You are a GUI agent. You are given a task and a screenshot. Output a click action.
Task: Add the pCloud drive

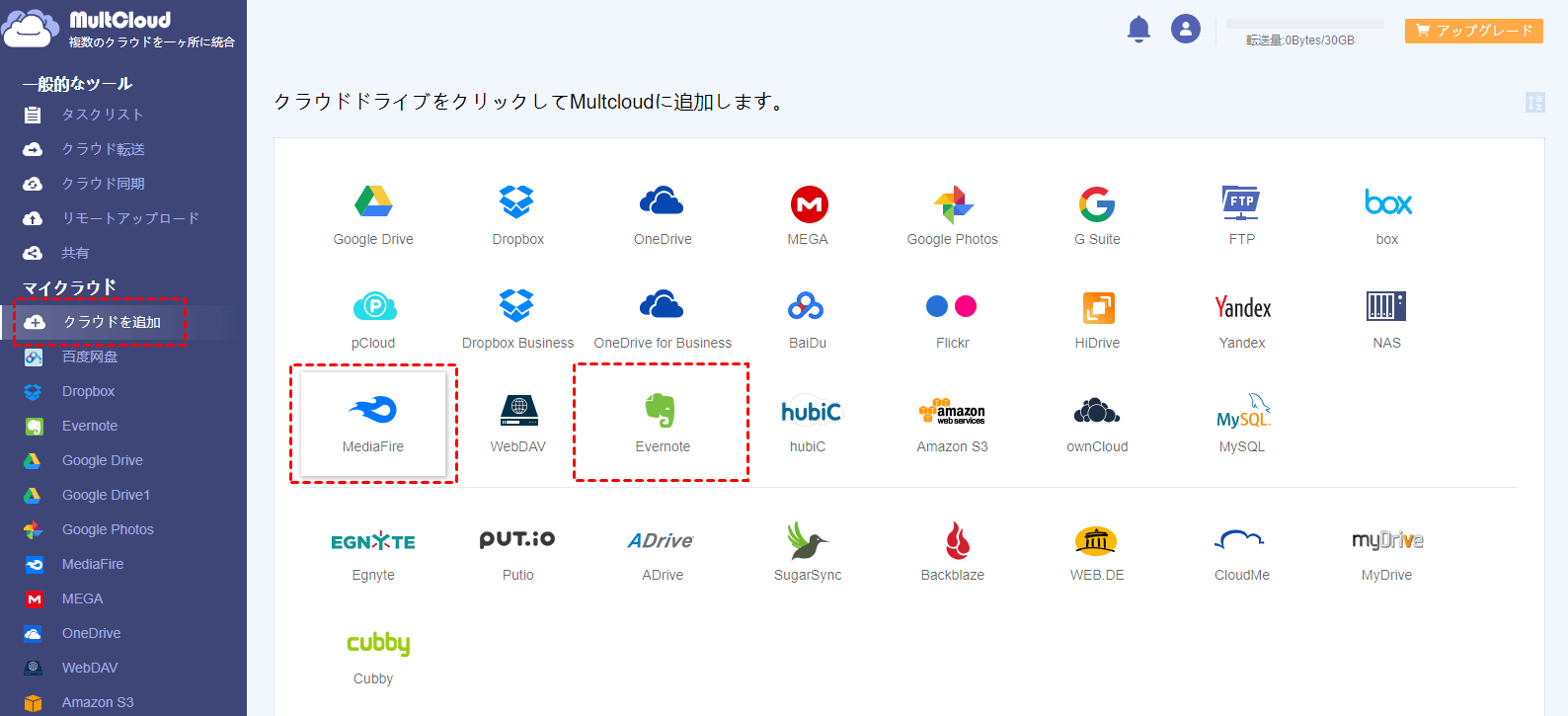click(x=373, y=319)
